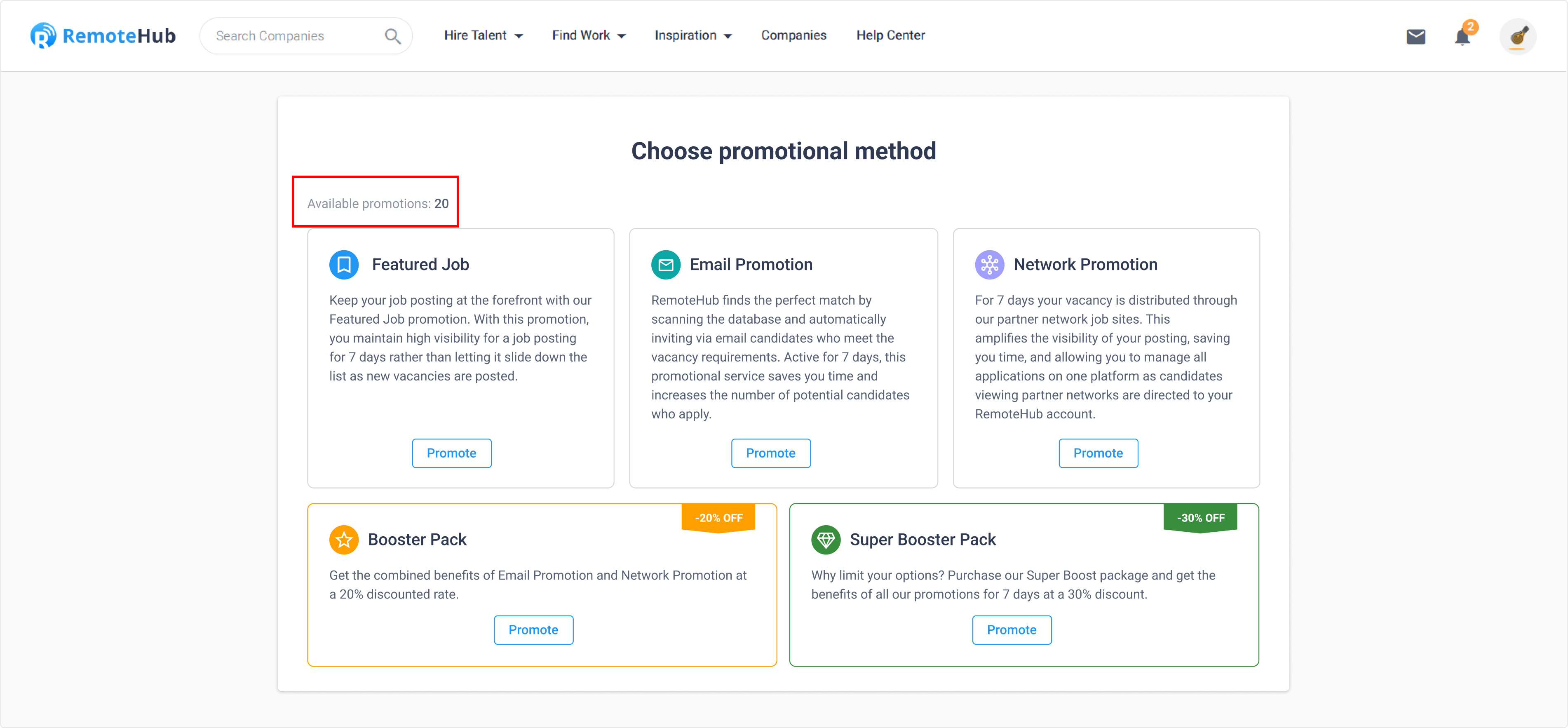Promote with Email Promotion
Viewport: 1568px width, 728px height.
(771, 453)
